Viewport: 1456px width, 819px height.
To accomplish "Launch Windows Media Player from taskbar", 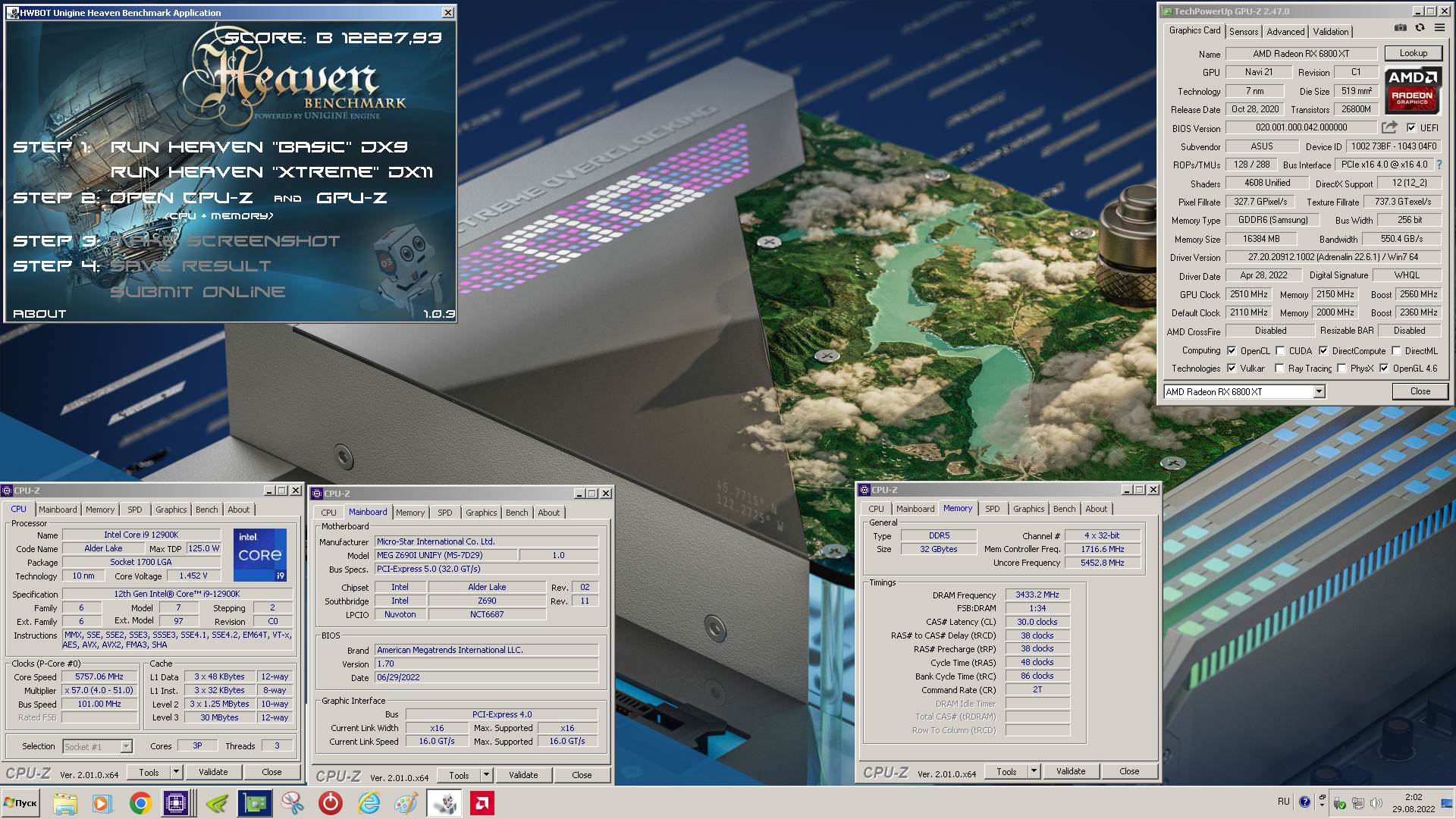I will 102,803.
